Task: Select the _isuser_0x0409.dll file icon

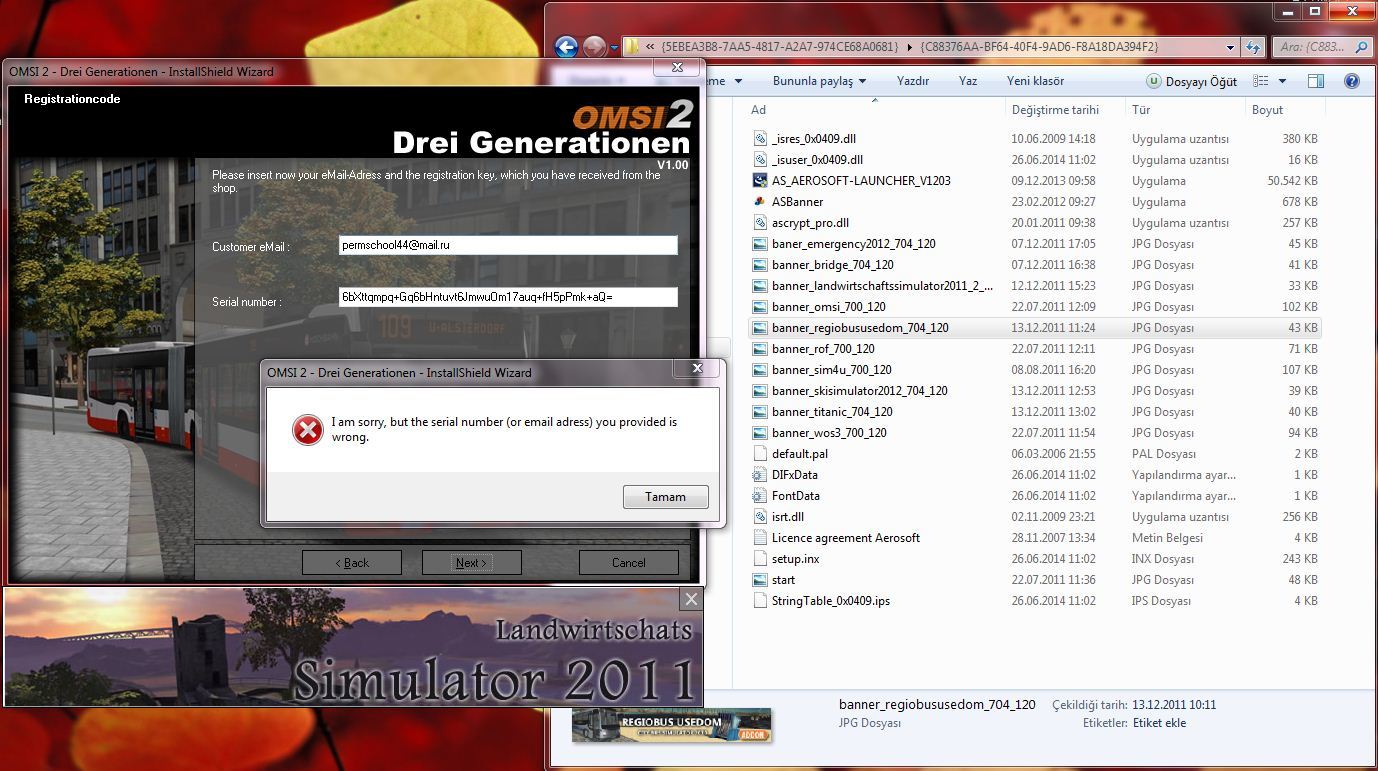Action: (760, 160)
